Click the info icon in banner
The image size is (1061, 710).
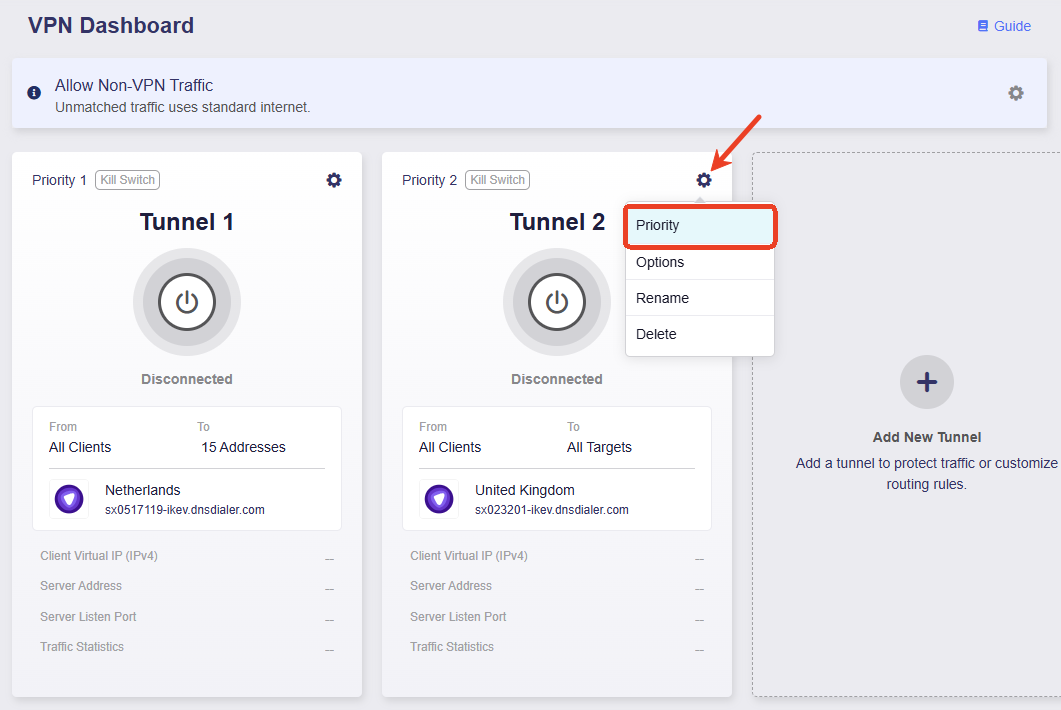tap(34, 93)
